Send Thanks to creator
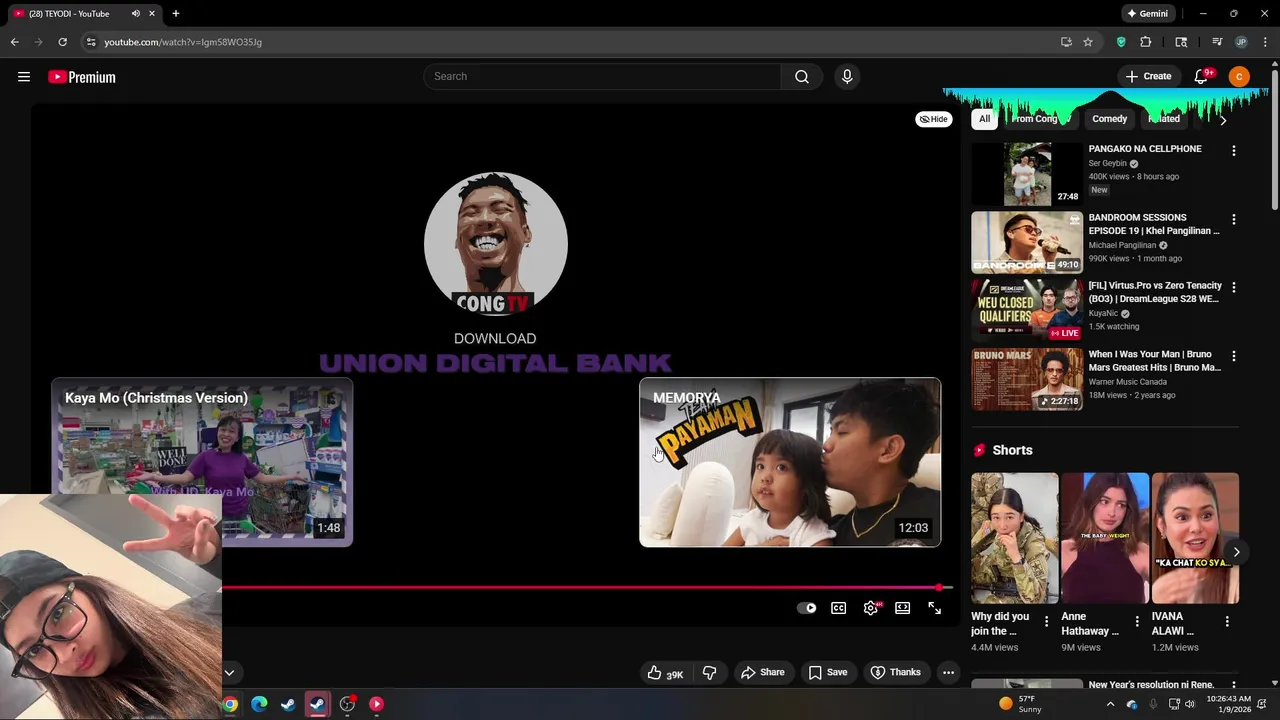This screenshot has height=720, width=1280. point(895,673)
